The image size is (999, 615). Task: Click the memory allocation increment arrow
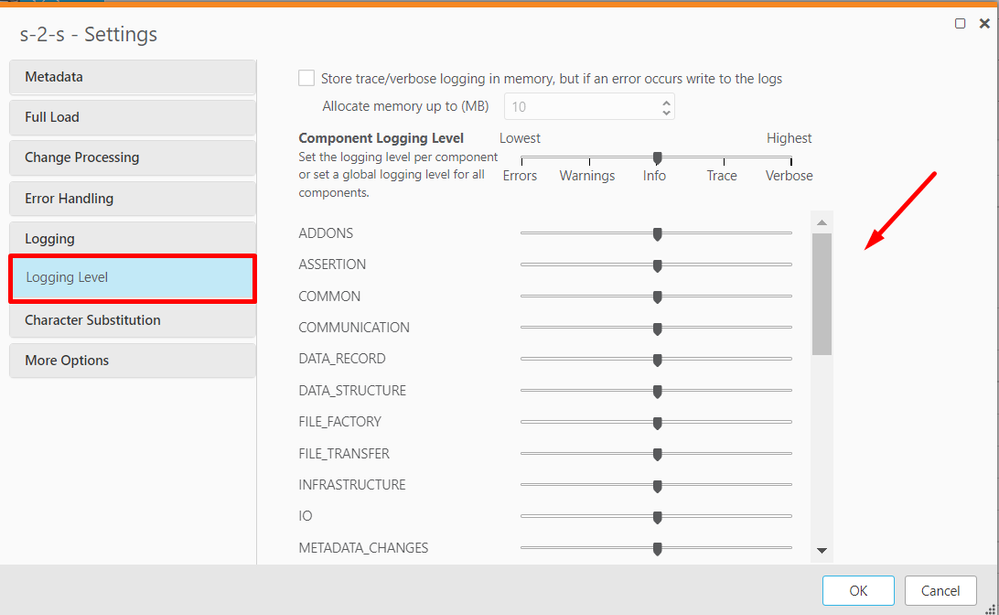666,100
